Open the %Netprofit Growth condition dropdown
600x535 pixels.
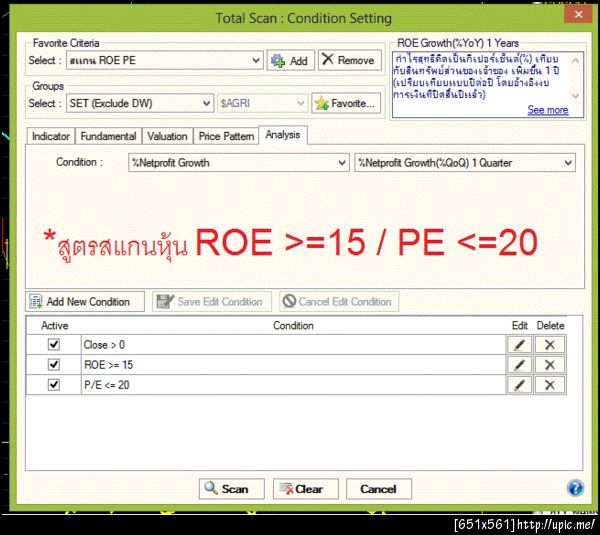238,163
